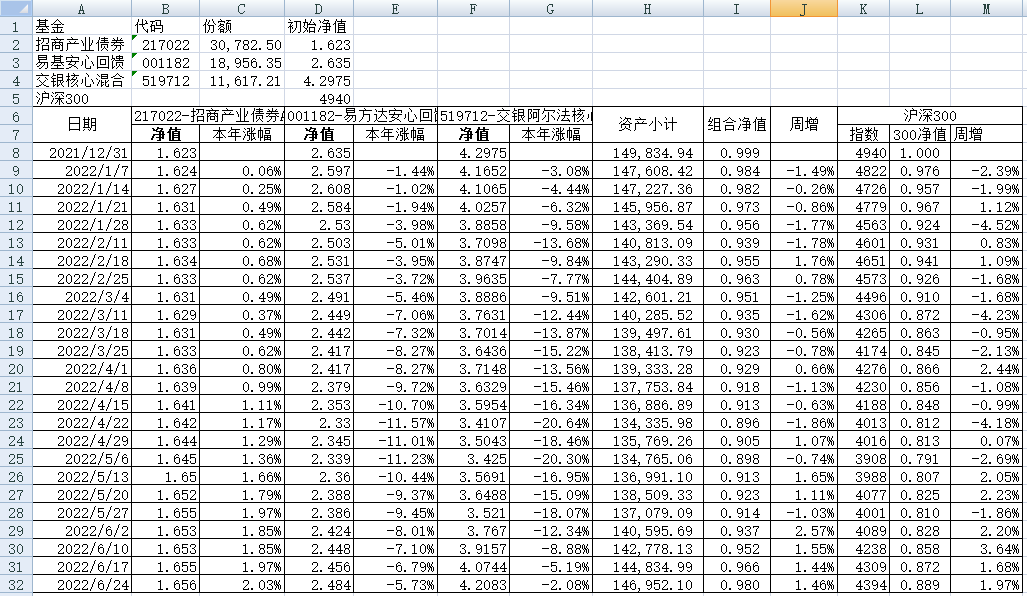
Task: Select column J header
Action: (x=804, y=8)
